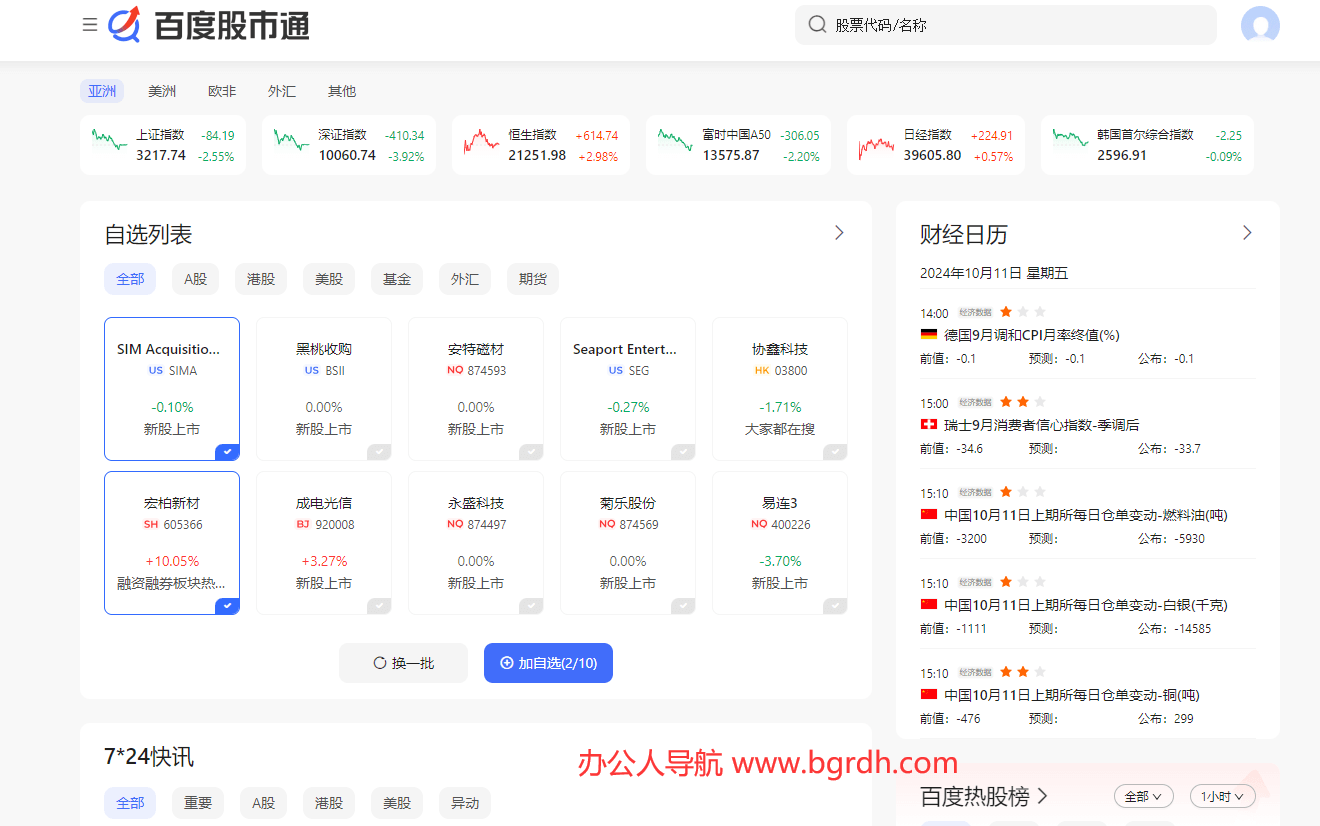
Task: Click the search magnifier icon
Action: [x=817, y=25]
